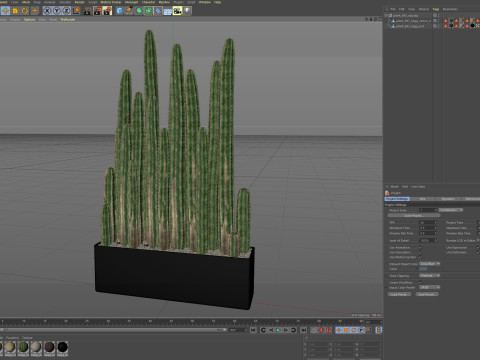The image size is (480, 360).
Task: Toggle Scale keyframe recording icon
Action: [x=346, y=330]
